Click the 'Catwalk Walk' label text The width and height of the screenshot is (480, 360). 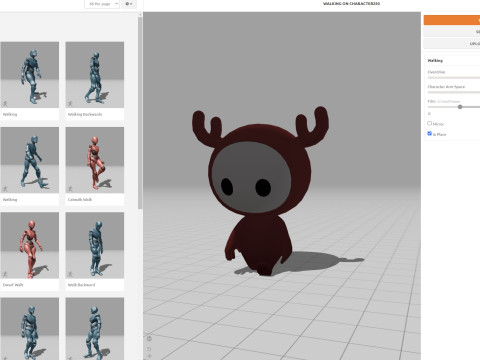click(x=80, y=200)
